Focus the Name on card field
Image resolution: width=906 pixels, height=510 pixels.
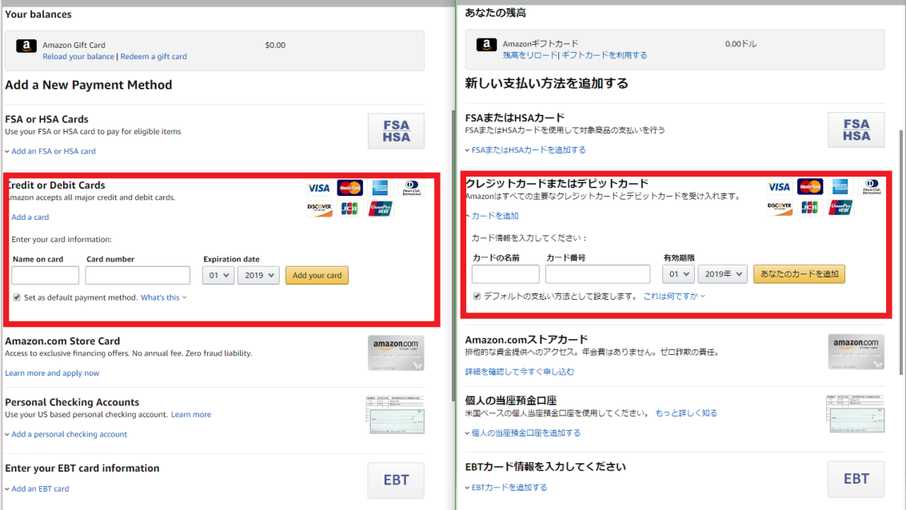45,276
